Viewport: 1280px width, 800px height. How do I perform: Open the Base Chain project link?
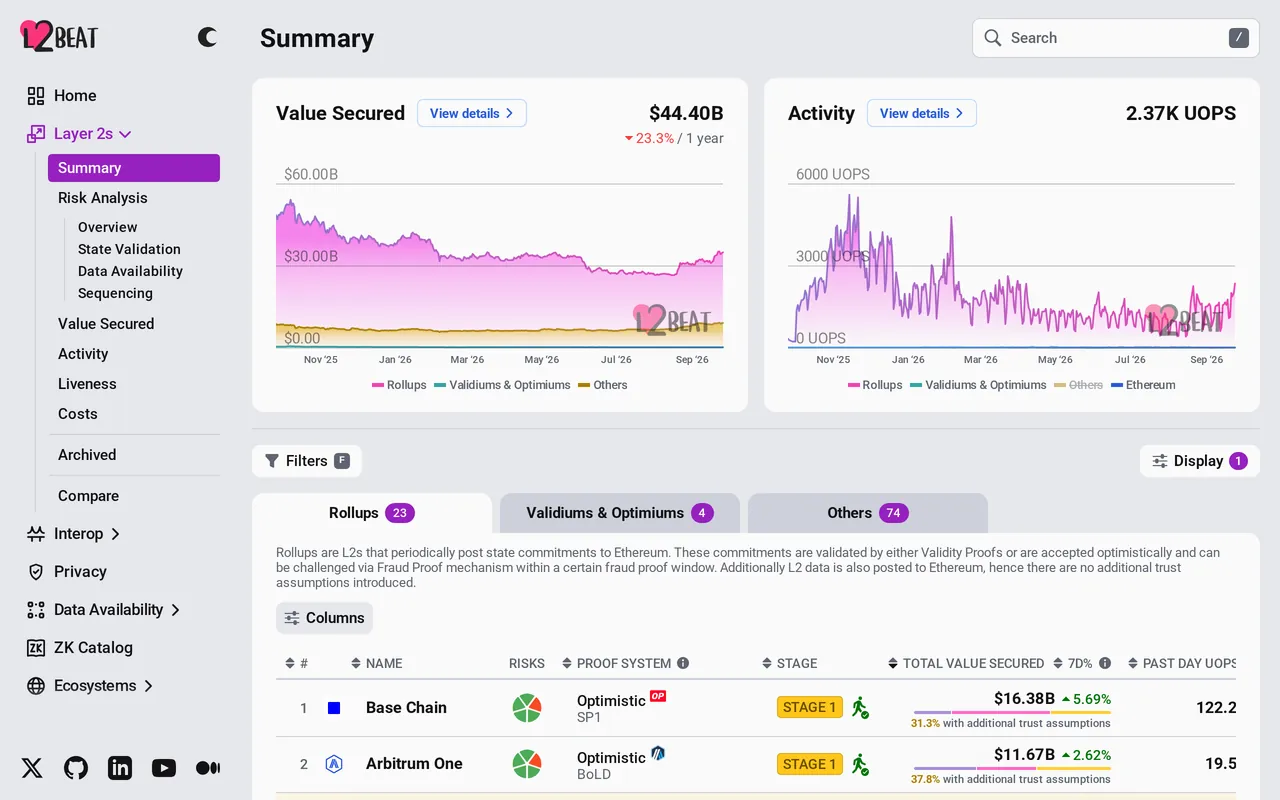point(406,708)
